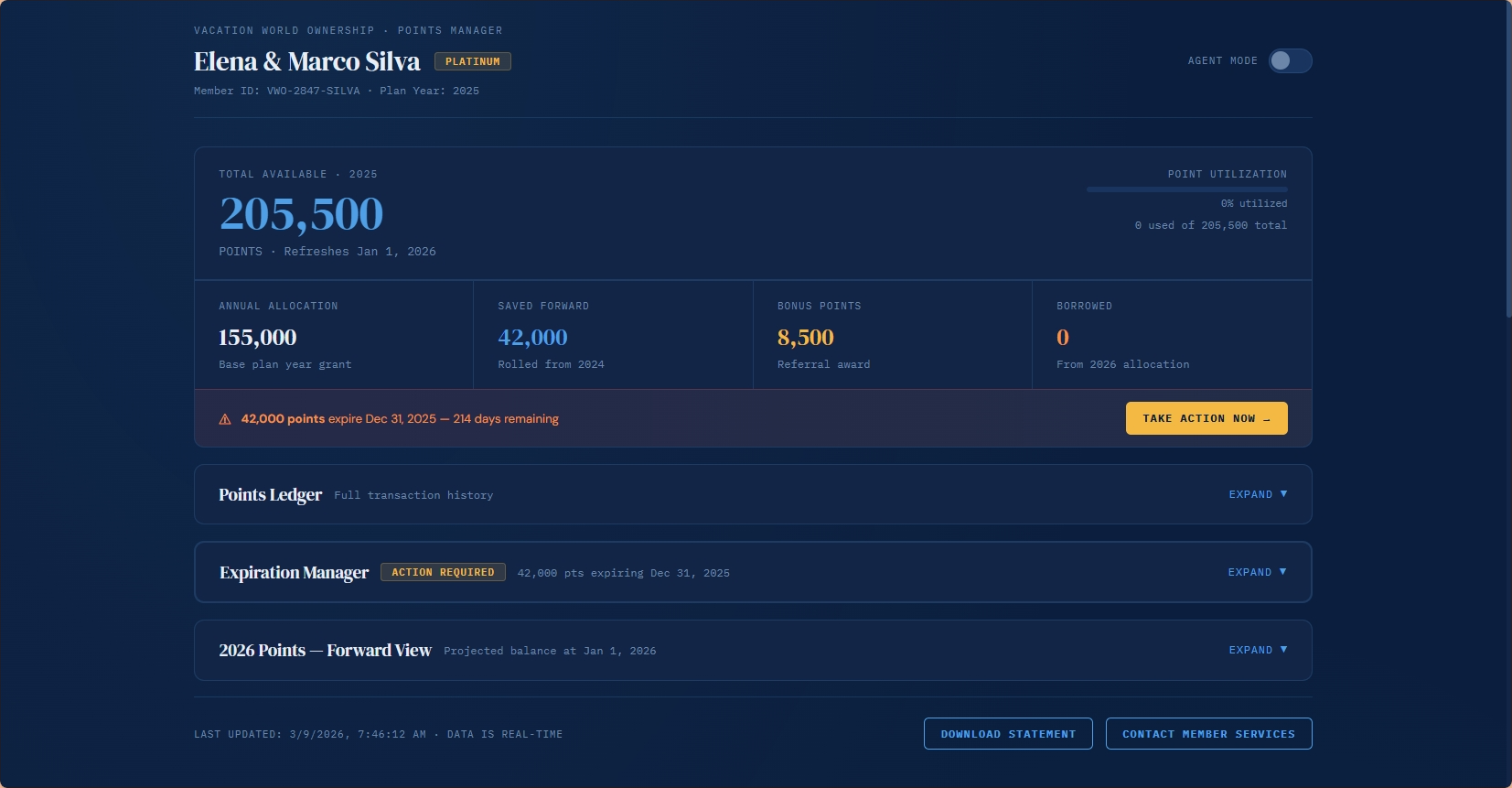Click the page's vertical scrollbar
This screenshot has width=1512, height=788.
point(1508,160)
